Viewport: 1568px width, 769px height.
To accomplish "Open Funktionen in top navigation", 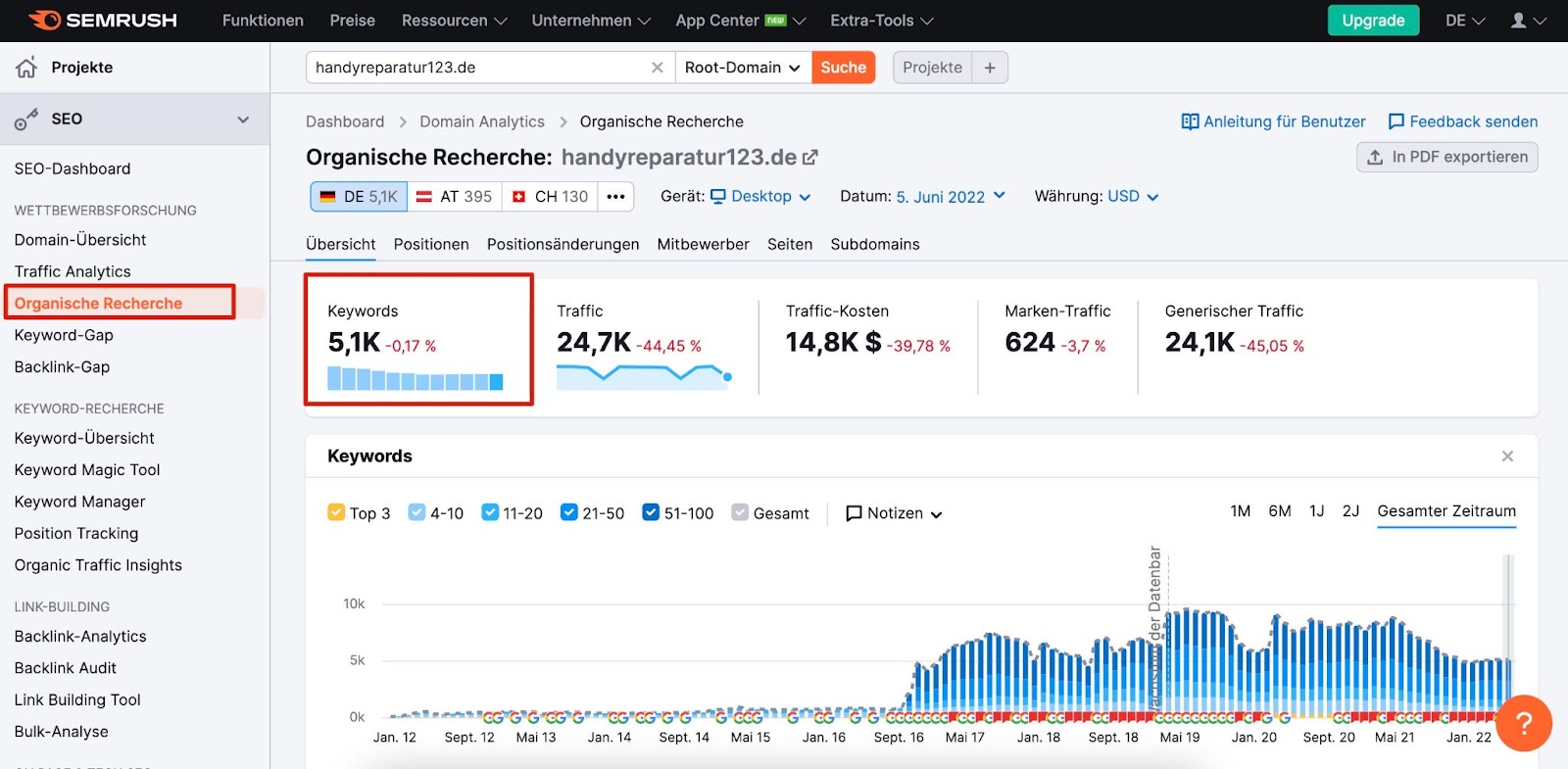I will tap(263, 21).
